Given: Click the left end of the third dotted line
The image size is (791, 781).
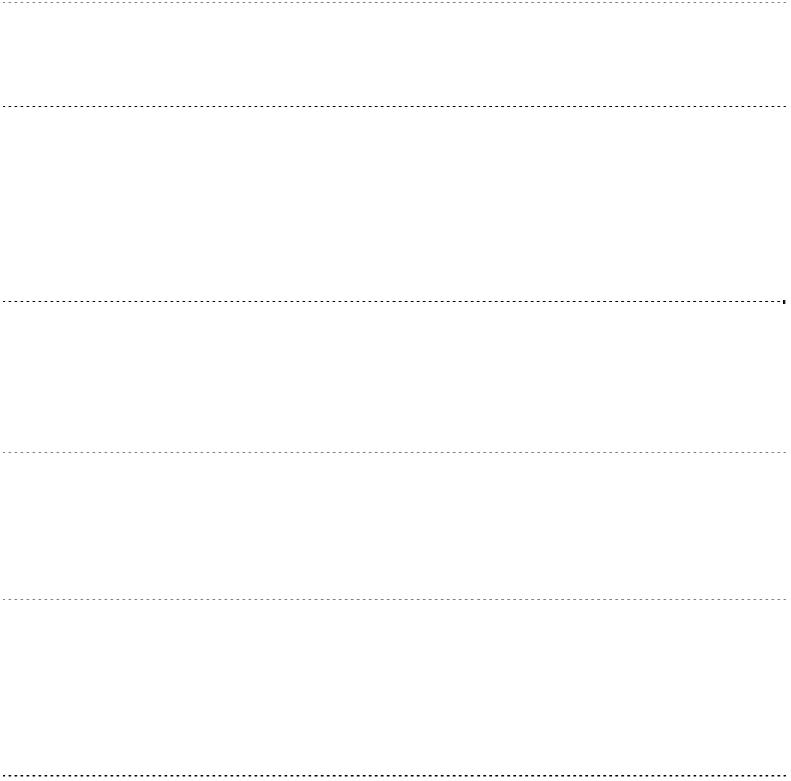Looking at the screenshot, I should 4,301.
